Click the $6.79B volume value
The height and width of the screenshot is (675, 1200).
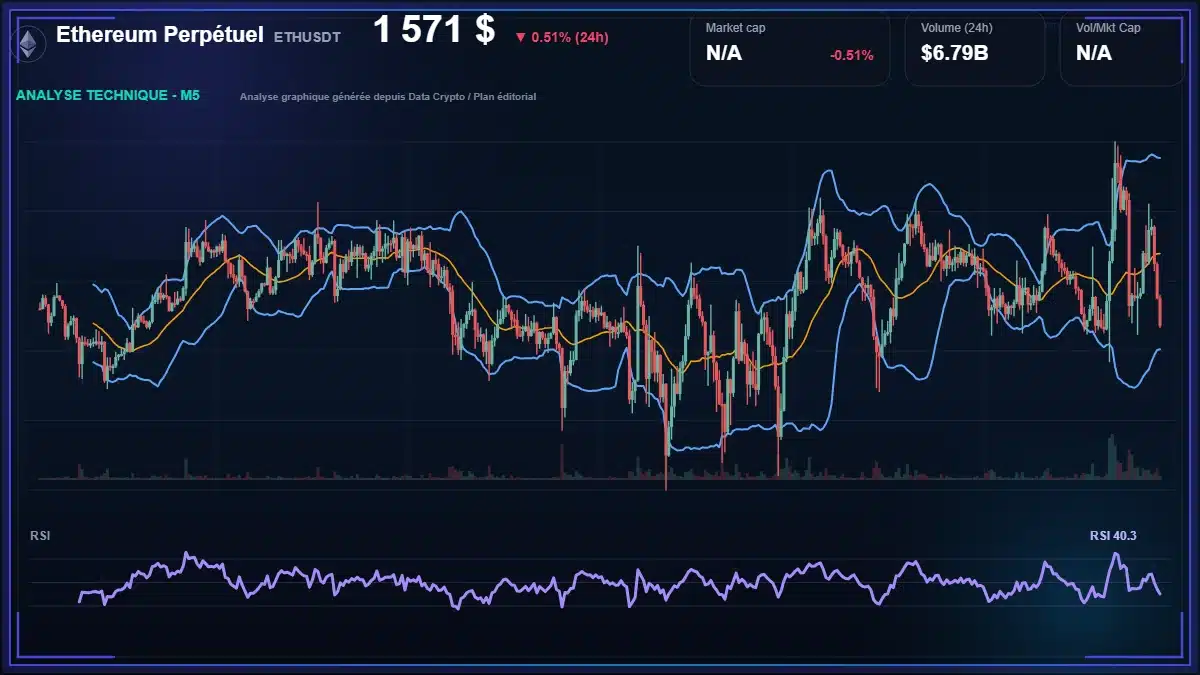(955, 54)
